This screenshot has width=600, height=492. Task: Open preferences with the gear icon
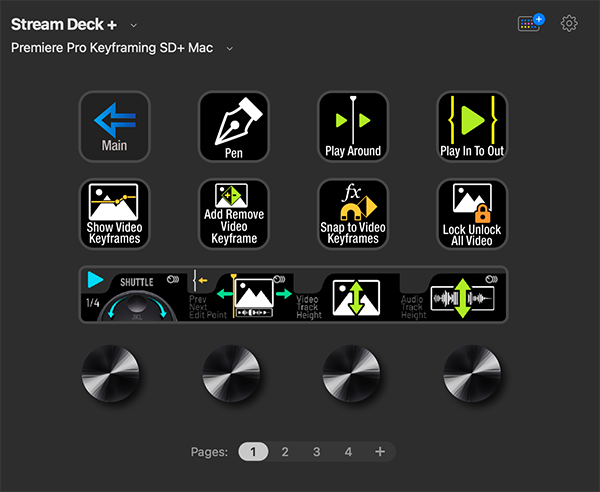(569, 24)
